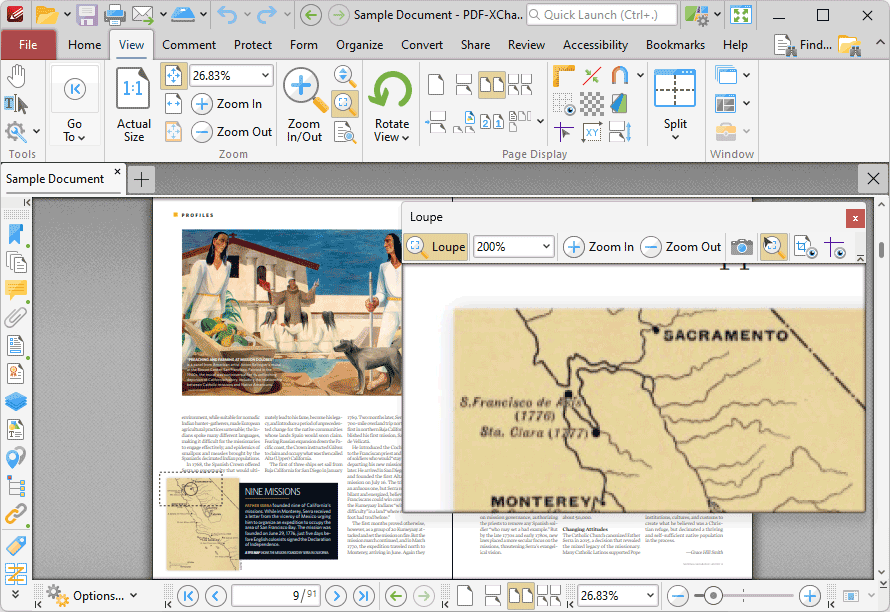Image resolution: width=890 pixels, height=612 pixels.
Task: Open Bookmarks pane from sidebar
Action: pyautogui.click(x=16, y=234)
